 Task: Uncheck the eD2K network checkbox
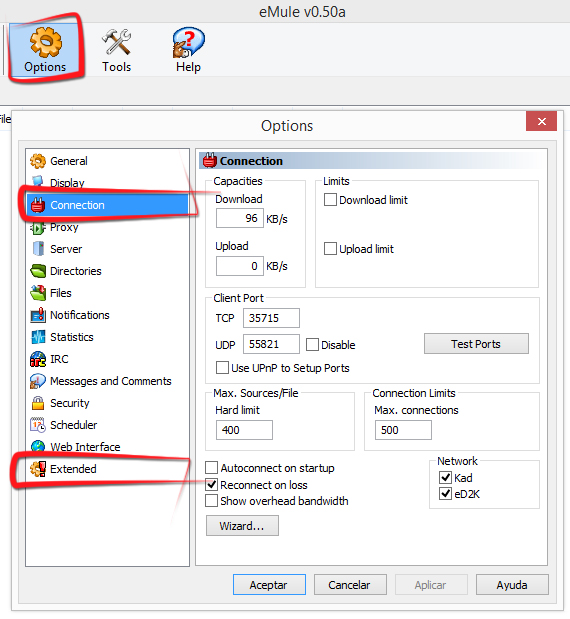[445, 493]
